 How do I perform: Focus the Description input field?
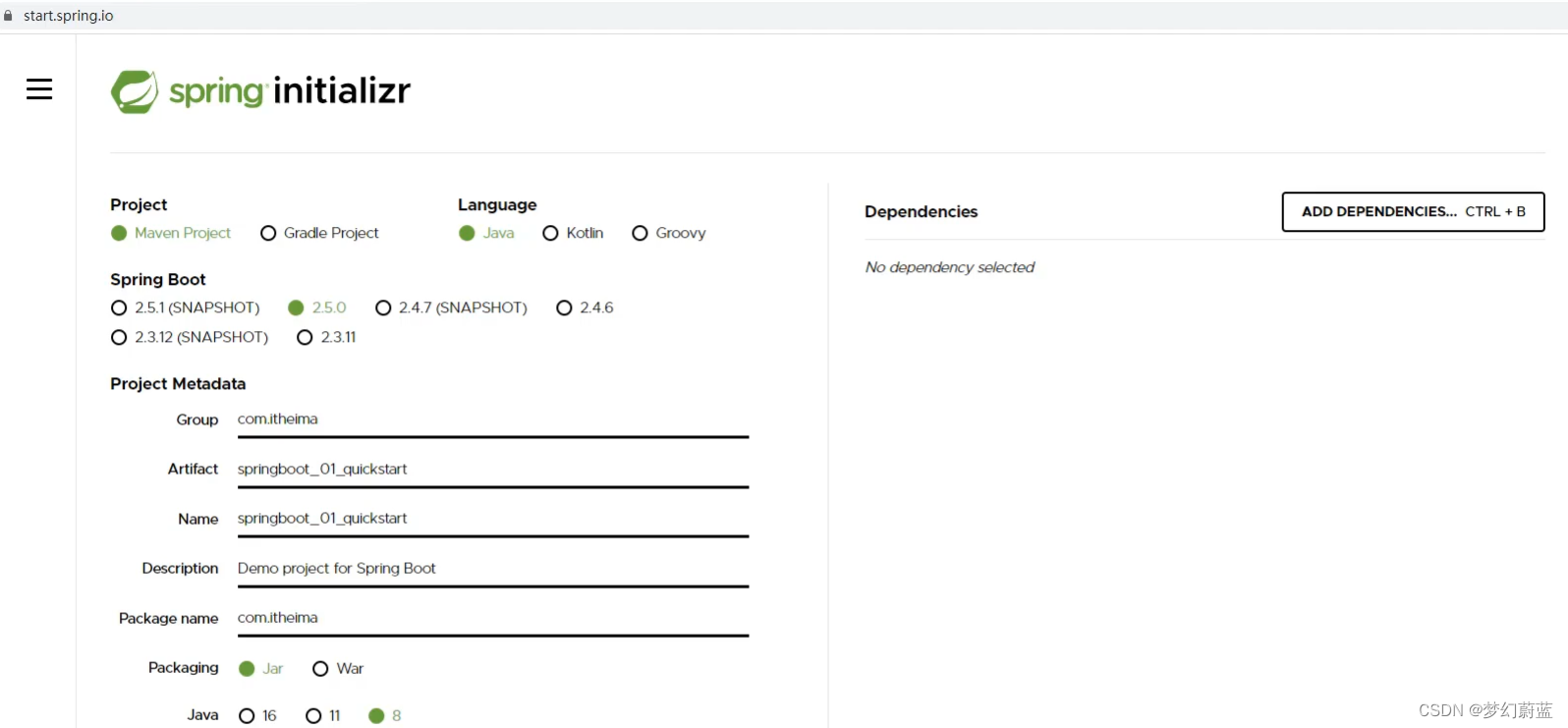point(493,569)
